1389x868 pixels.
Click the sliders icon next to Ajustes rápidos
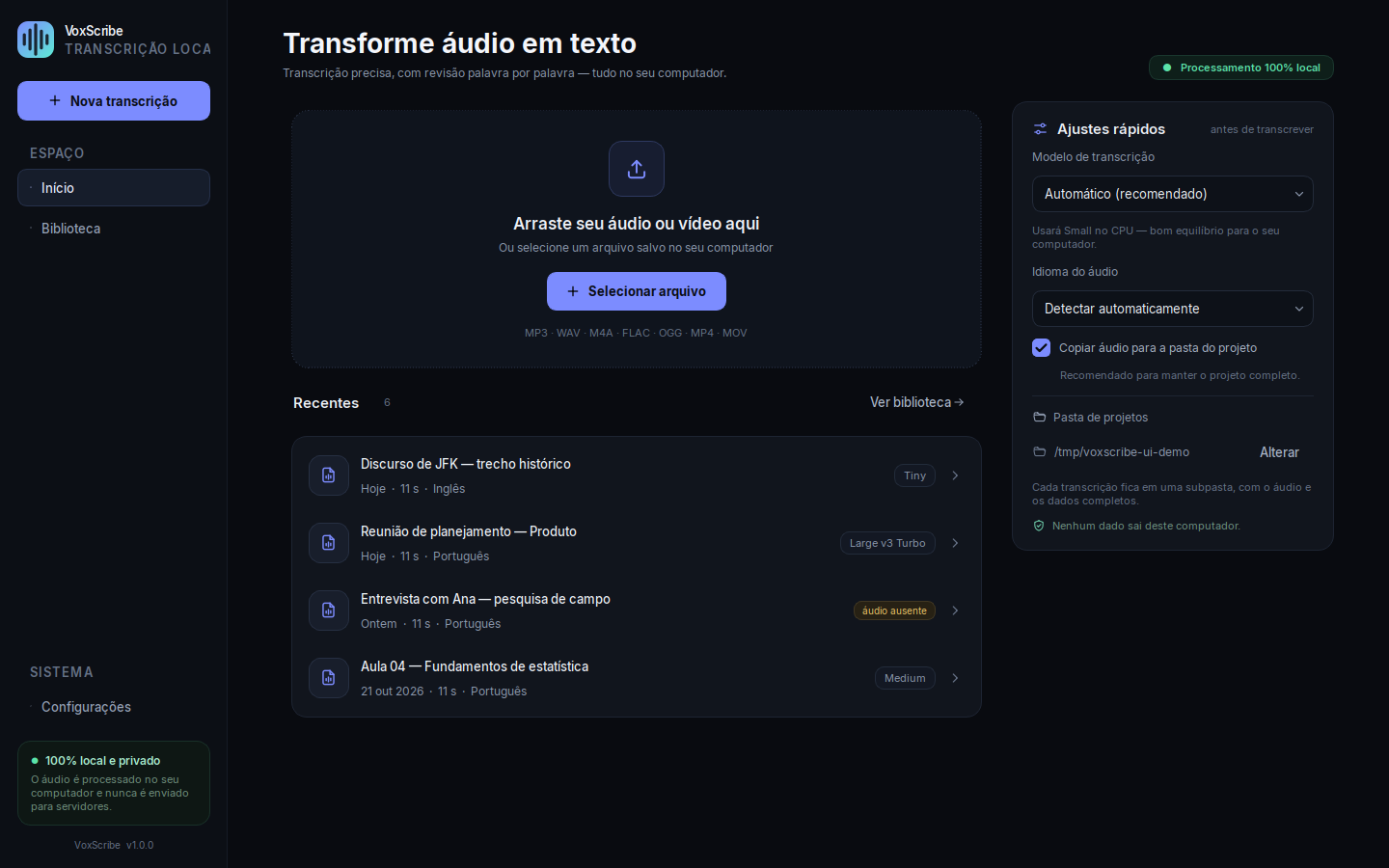(1040, 129)
